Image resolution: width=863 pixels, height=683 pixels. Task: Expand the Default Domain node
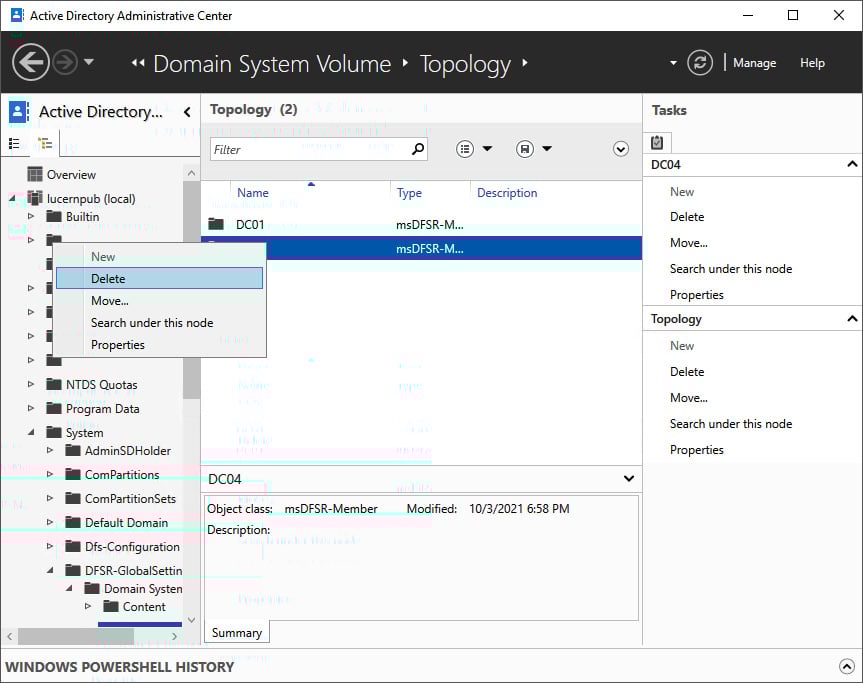50,522
